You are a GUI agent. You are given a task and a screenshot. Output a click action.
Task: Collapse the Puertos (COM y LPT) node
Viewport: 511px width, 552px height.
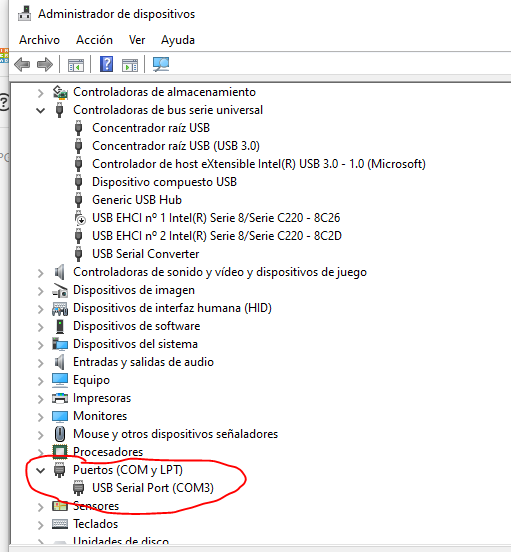[x=40, y=470]
